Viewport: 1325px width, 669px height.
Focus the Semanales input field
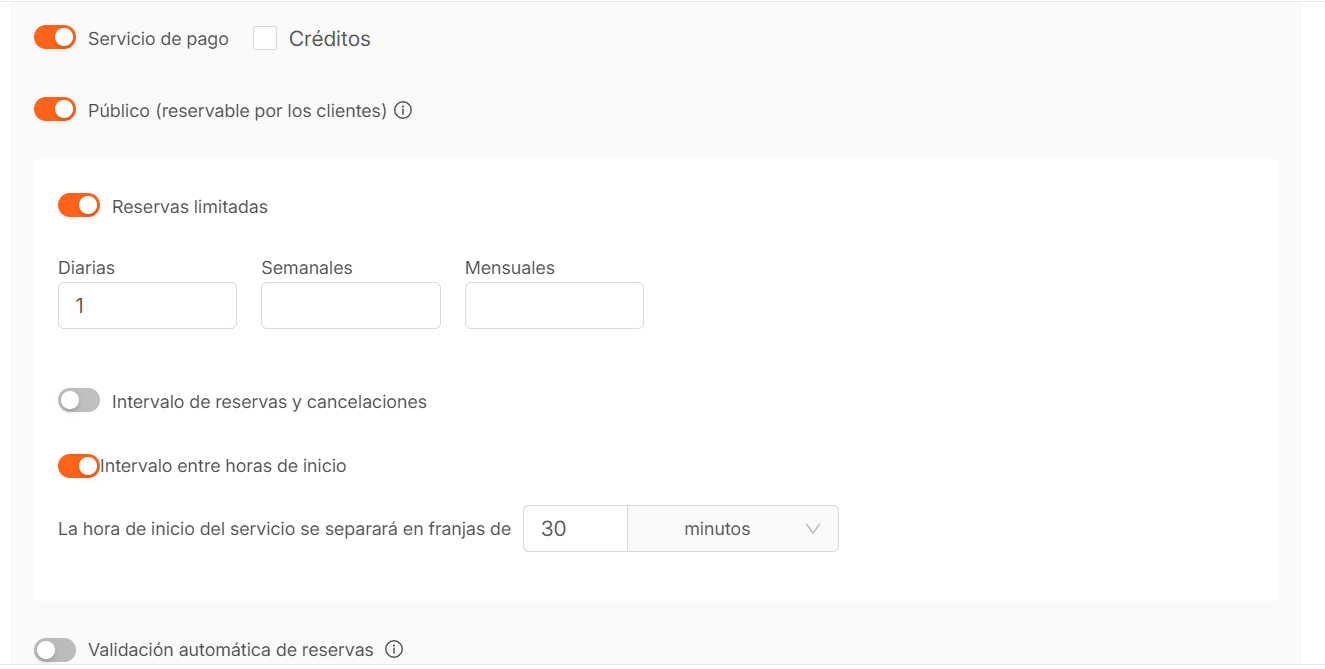coord(350,306)
